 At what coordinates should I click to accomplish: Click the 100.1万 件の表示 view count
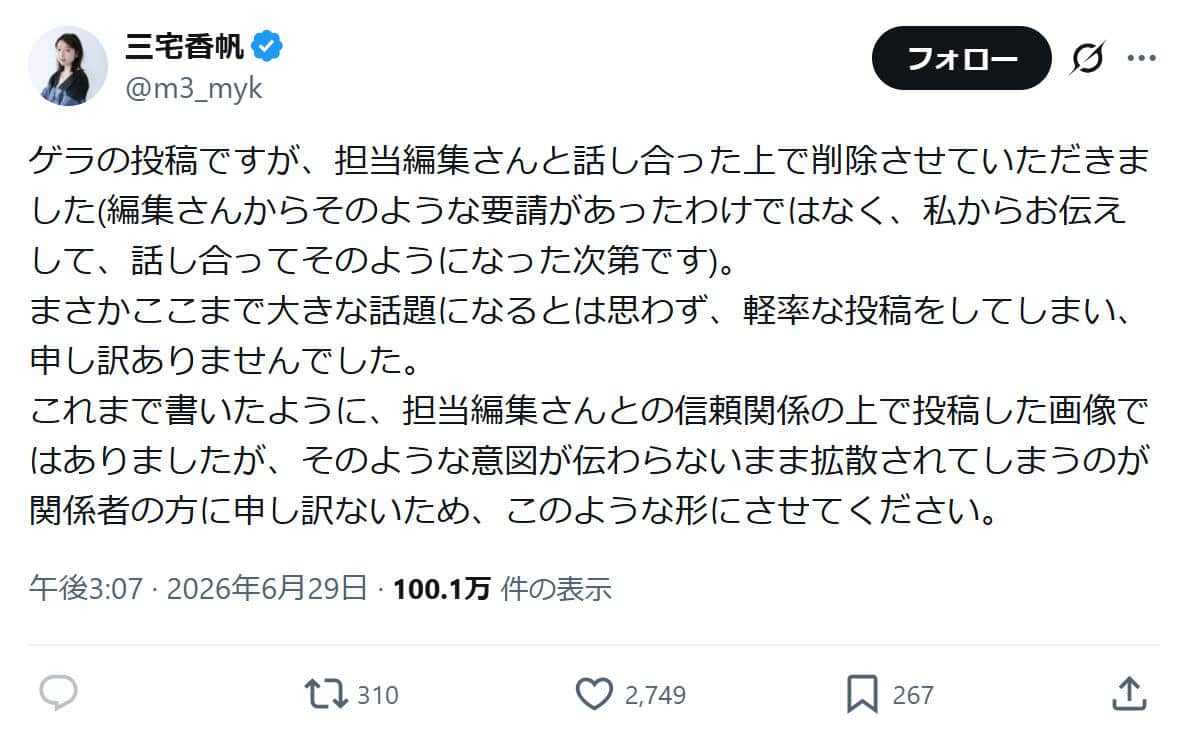click(x=502, y=588)
